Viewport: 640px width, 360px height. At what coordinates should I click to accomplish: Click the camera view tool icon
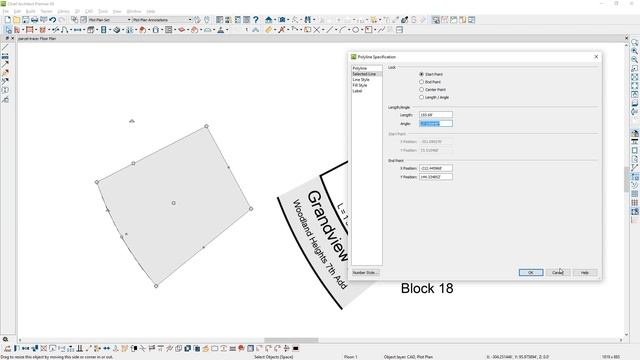click(x=282, y=20)
